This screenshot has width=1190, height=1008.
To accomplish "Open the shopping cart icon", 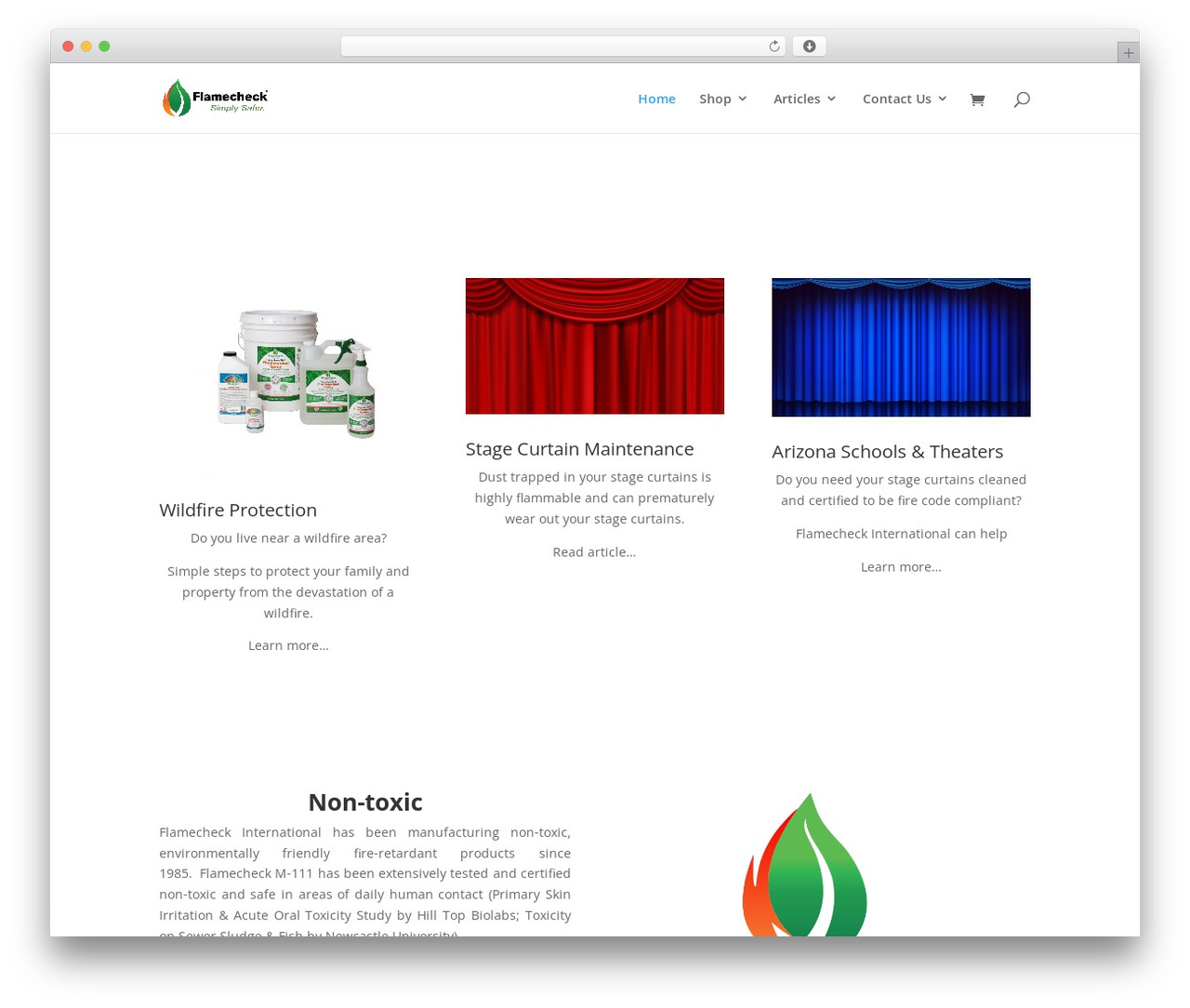I will [x=977, y=99].
